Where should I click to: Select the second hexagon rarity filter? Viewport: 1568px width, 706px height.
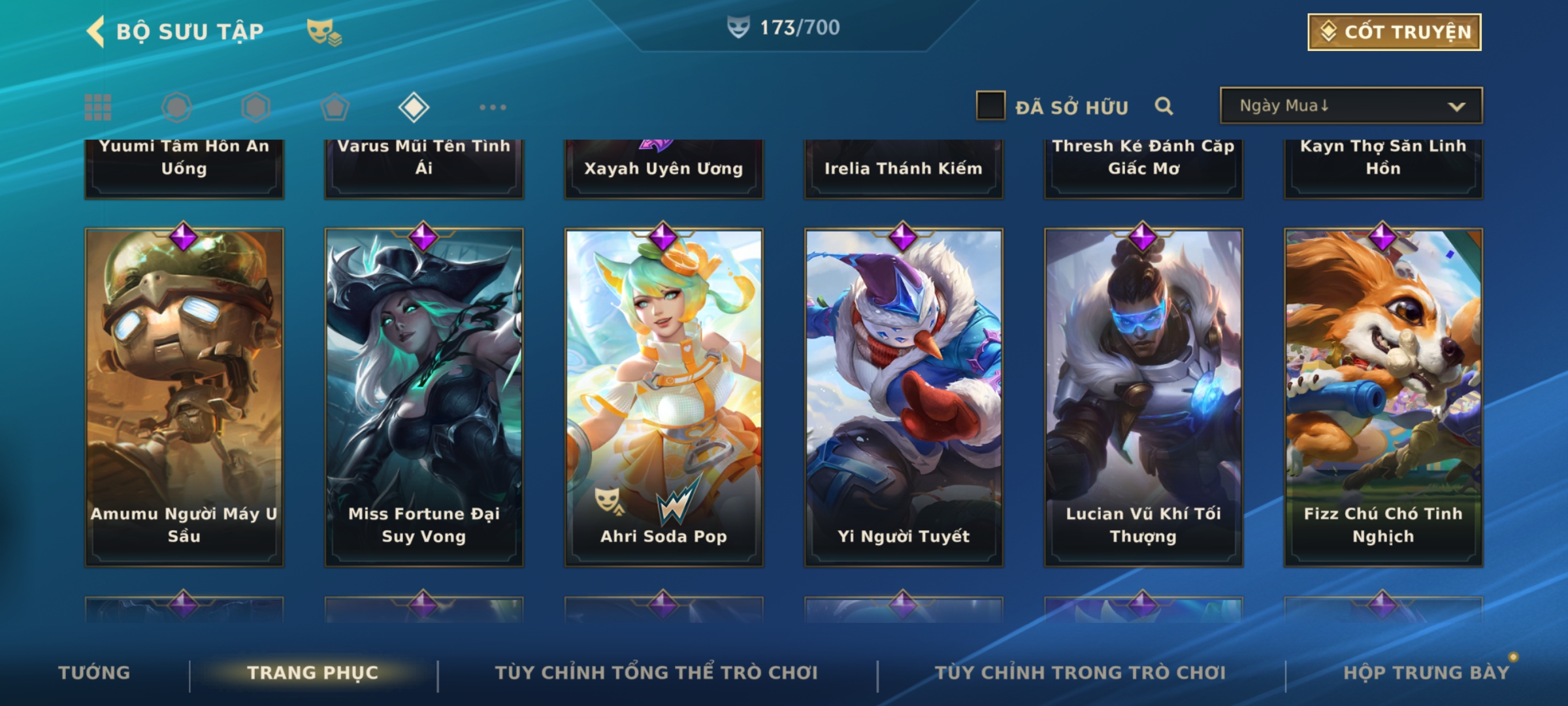(255, 107)
